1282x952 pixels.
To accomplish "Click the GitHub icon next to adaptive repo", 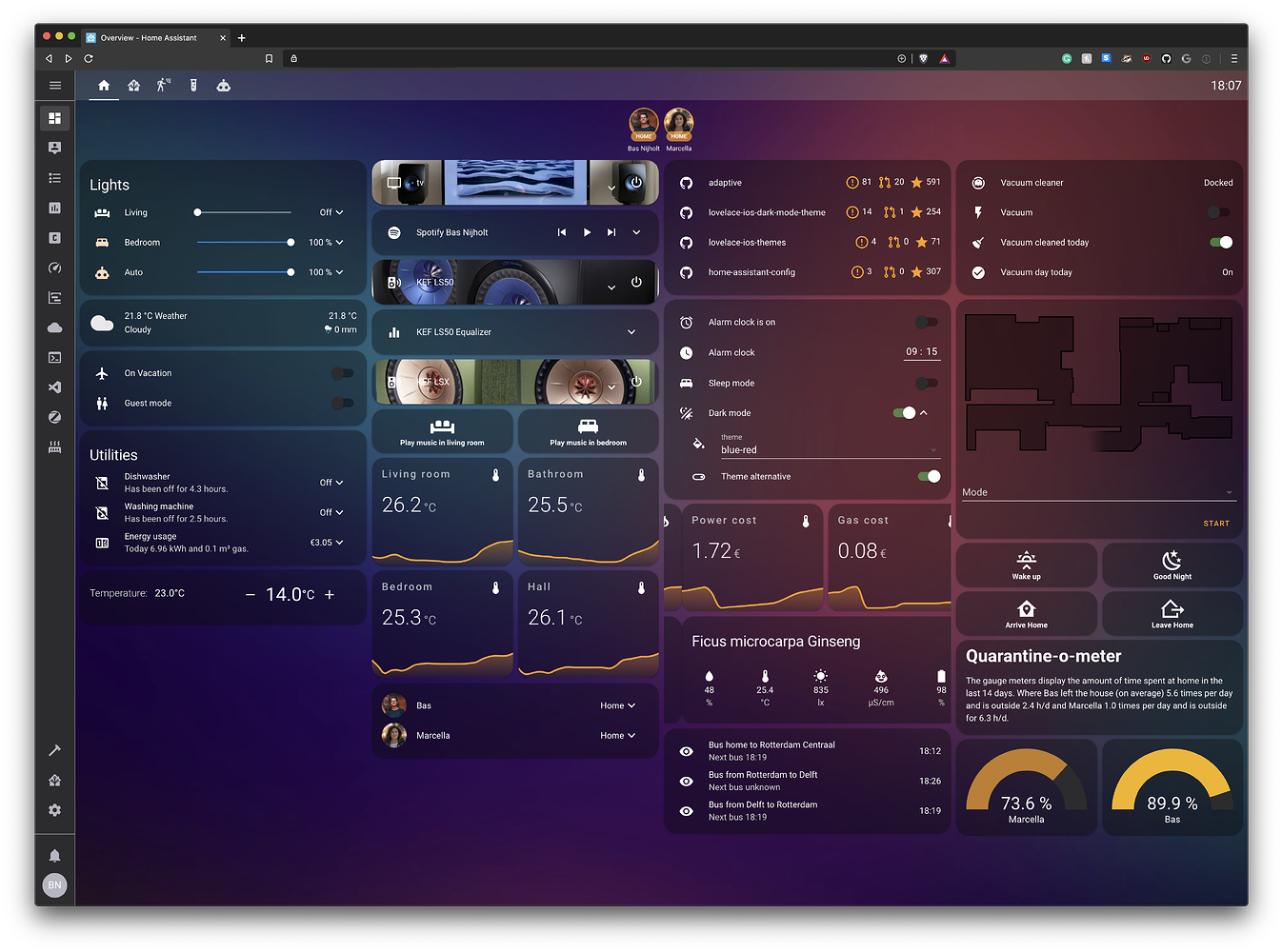I will (x=686, y=182).
